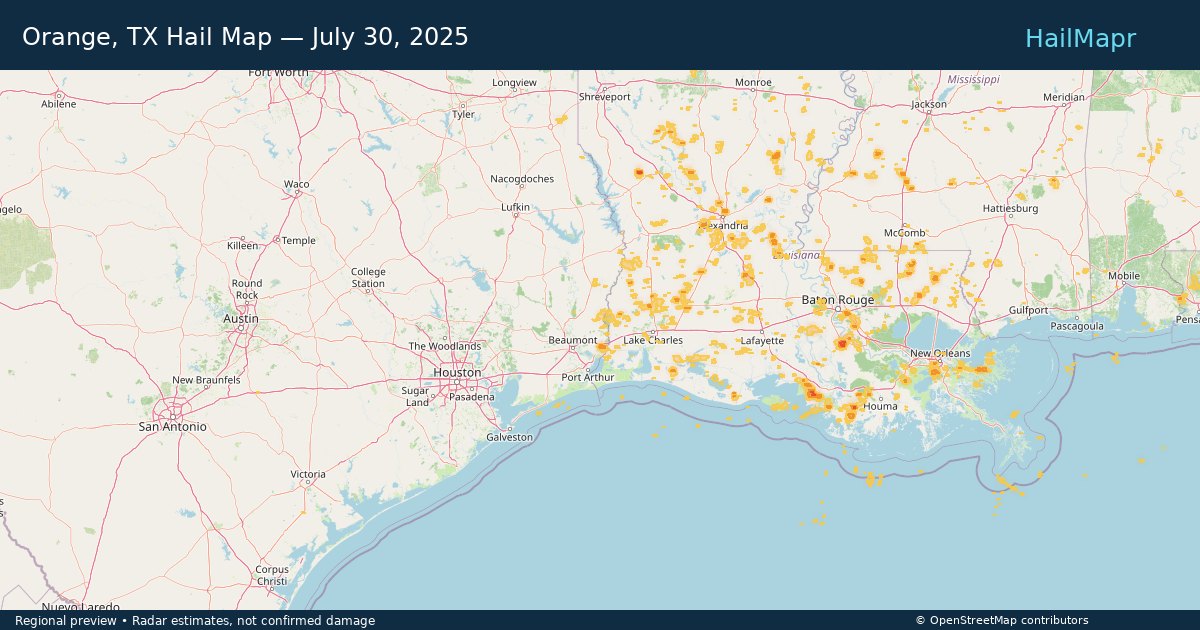Click the Victoria map label
1200x630 pixels.
[x=308, y=473]
